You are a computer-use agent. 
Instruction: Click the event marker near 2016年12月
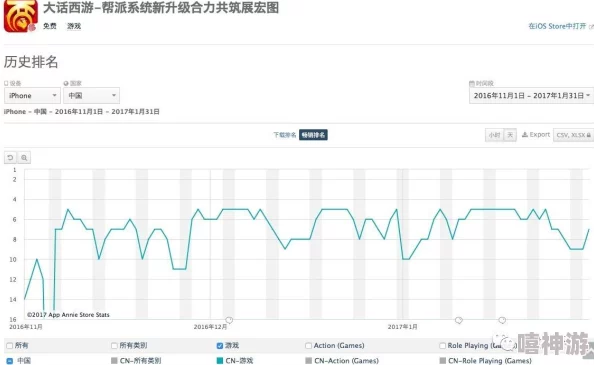coord(229,320)
